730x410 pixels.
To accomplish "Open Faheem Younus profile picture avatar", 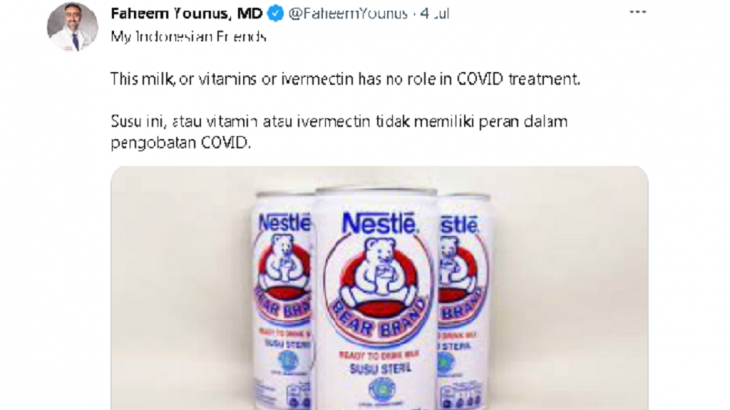I will (x=72, y=26).
